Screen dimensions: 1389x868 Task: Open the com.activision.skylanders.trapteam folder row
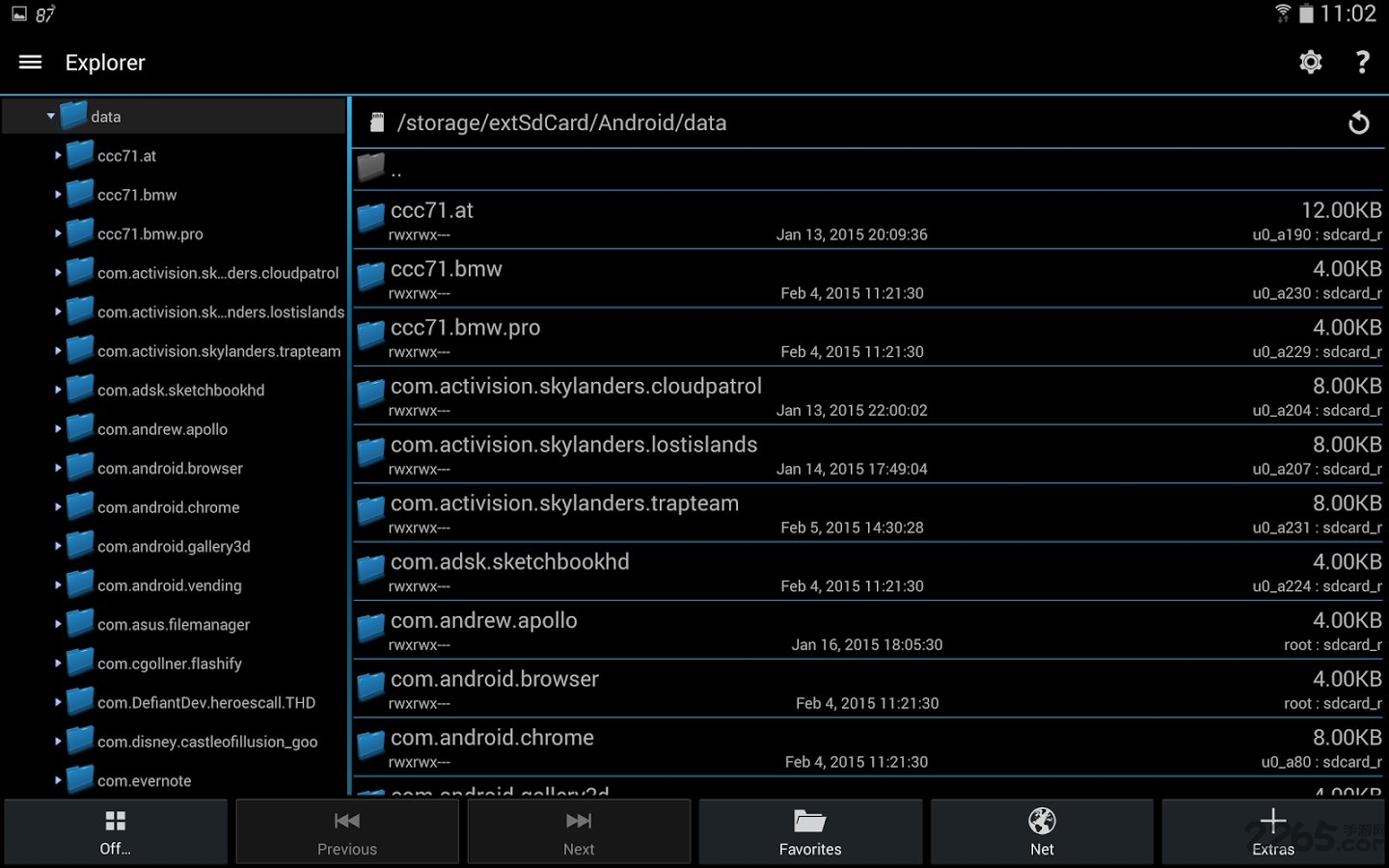tap(868, 513)
